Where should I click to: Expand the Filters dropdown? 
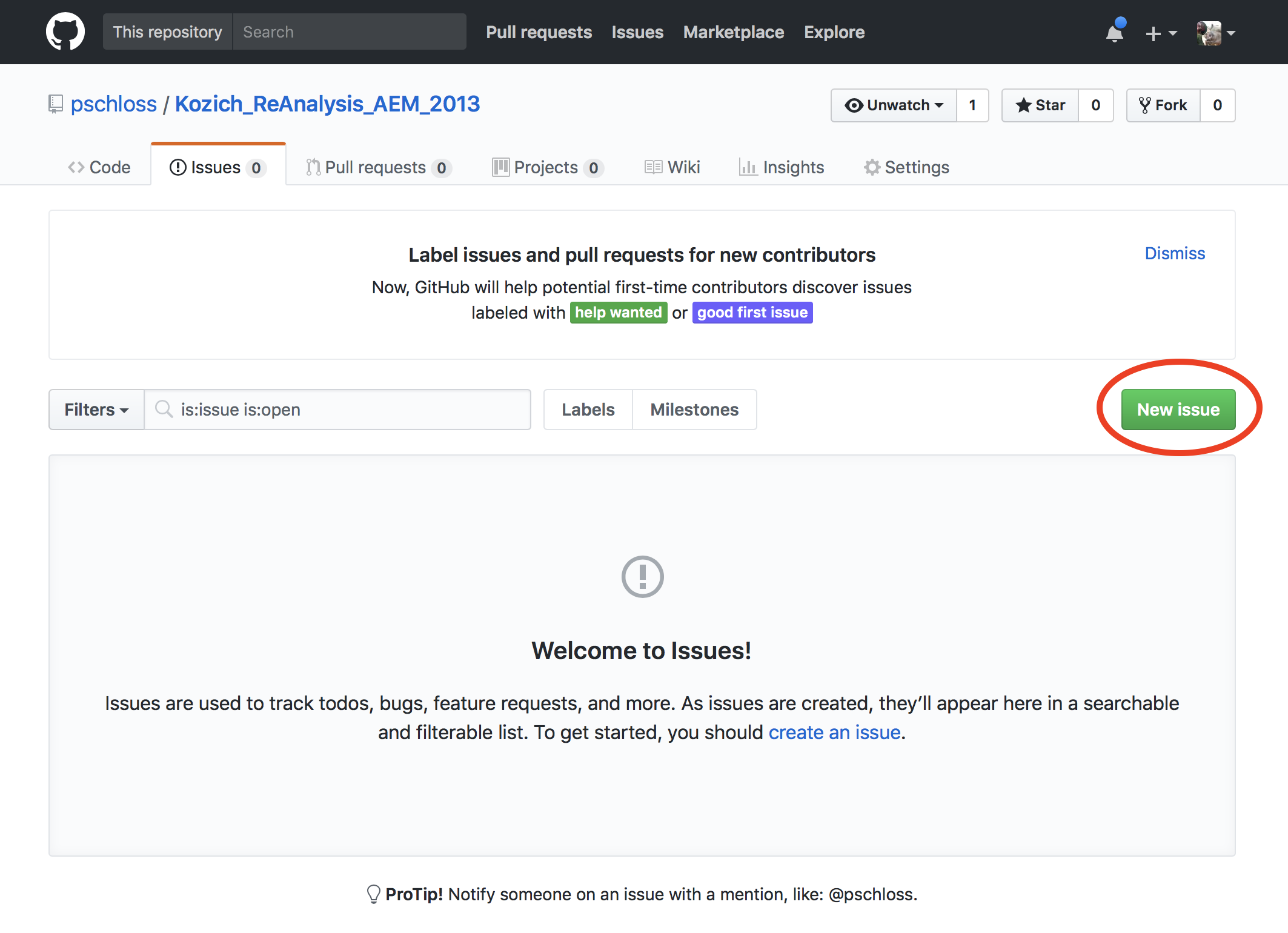pos(96,410)
